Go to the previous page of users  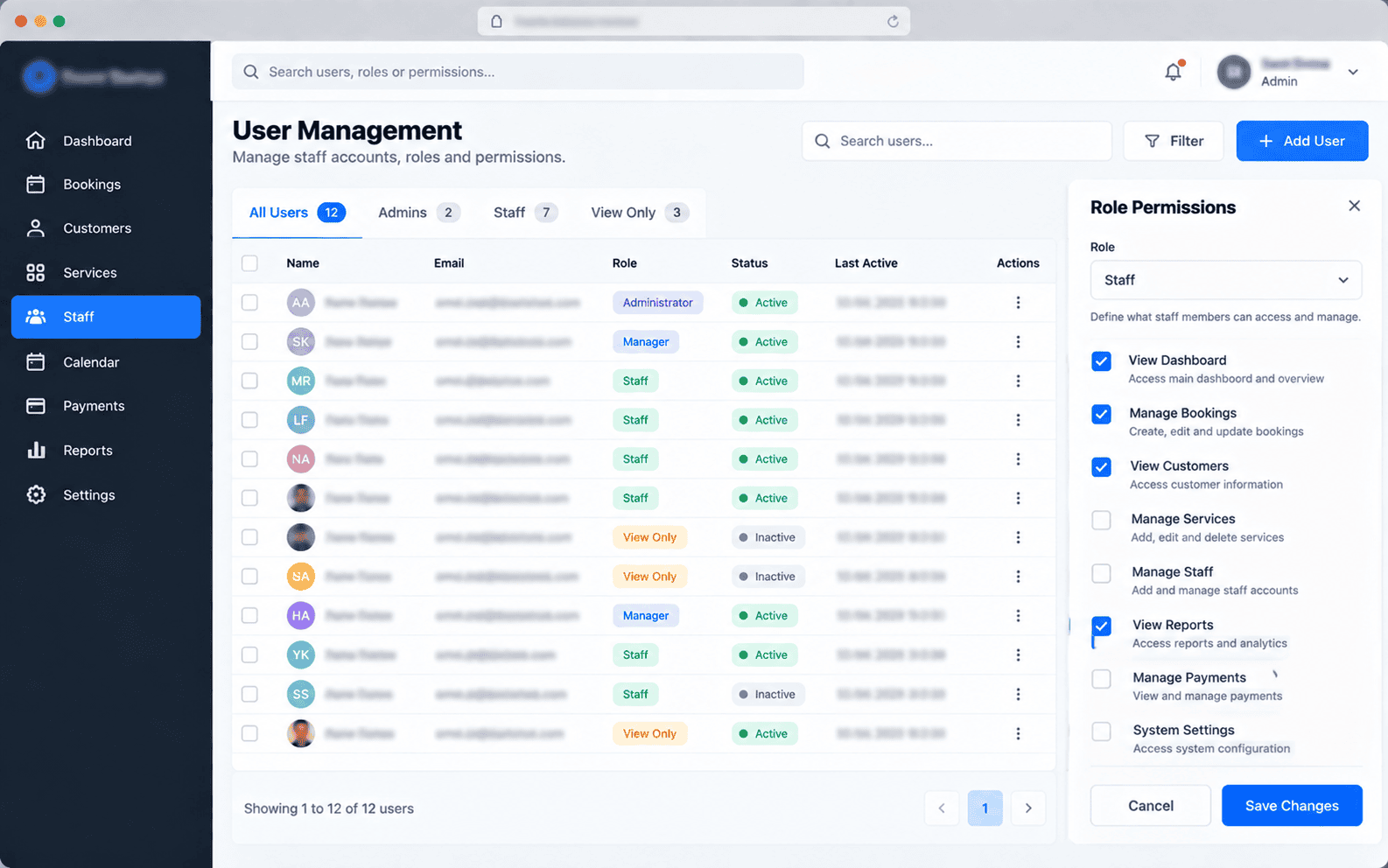[942, 808]
